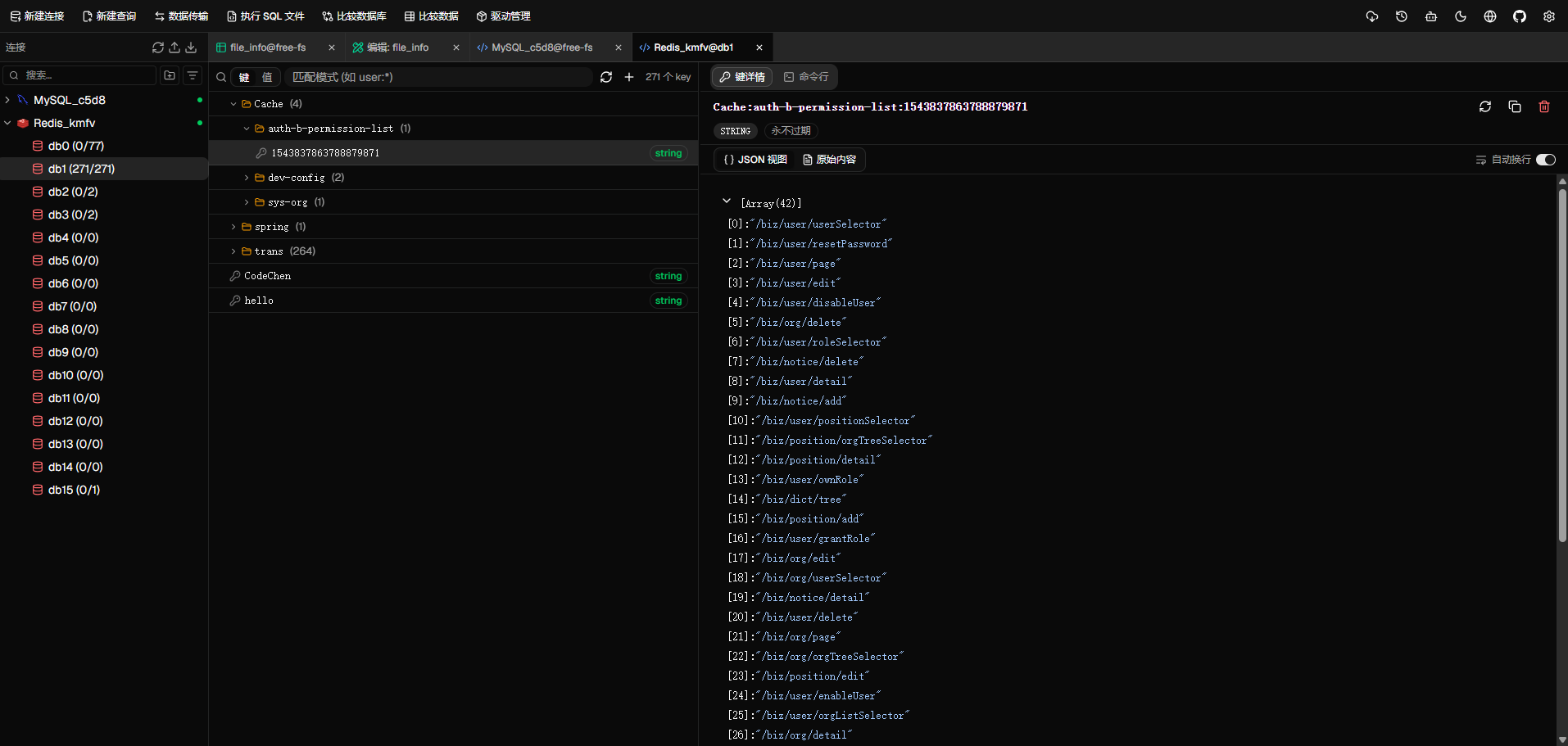The width and height of the screenshot is (1568, 746).
Task: Click the 永不过期 TTL badge
Action: tap(791, 131)
